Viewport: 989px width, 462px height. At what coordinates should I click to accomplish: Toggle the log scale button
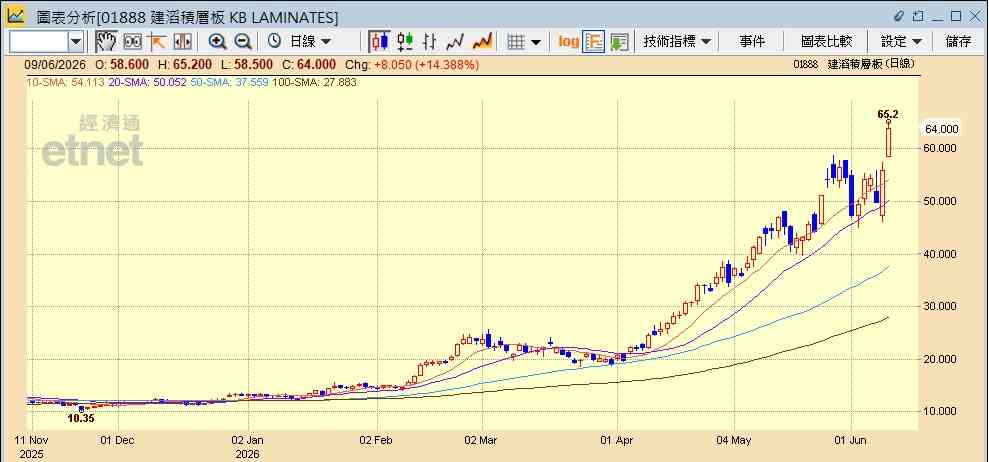click(x=568, y=42)
